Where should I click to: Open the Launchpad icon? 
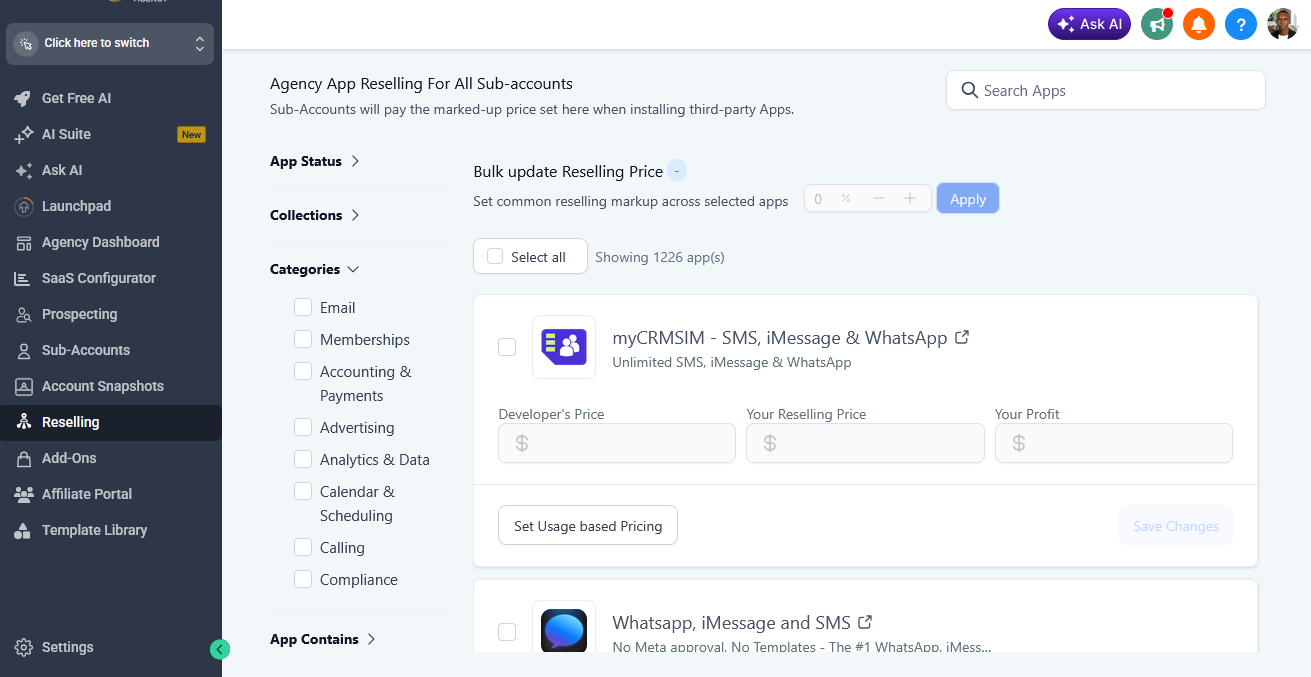click(23, 206)
